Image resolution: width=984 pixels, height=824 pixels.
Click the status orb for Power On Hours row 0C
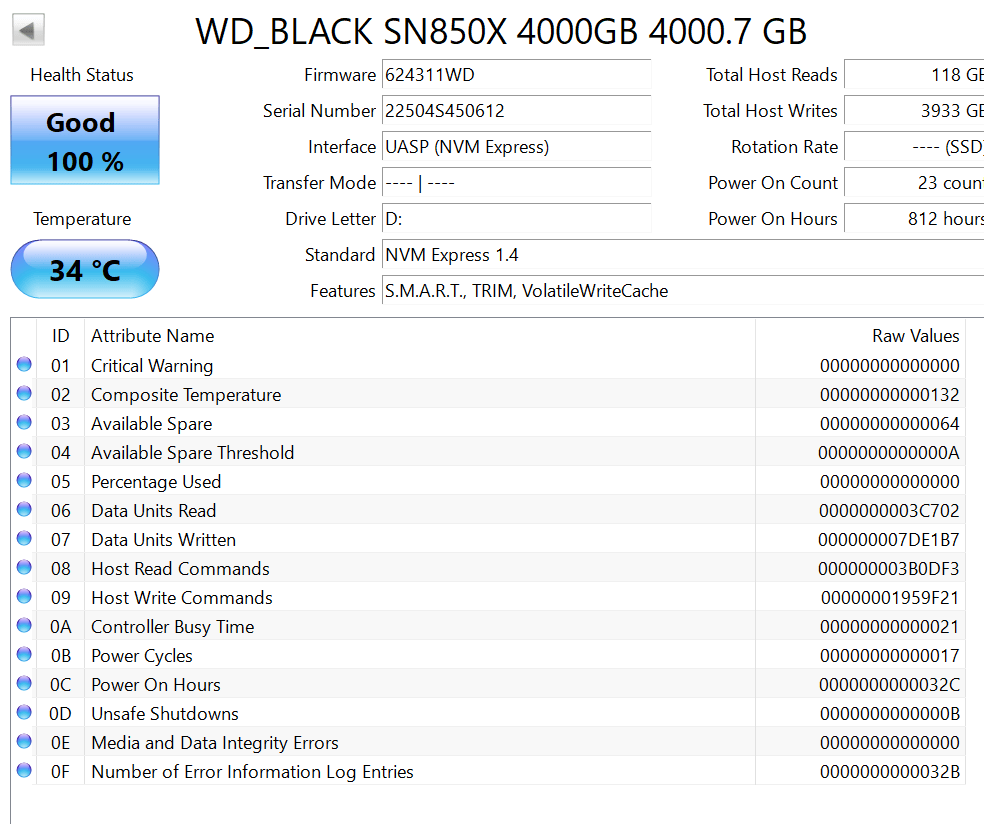pyautogui.click(x=24, y=683)
